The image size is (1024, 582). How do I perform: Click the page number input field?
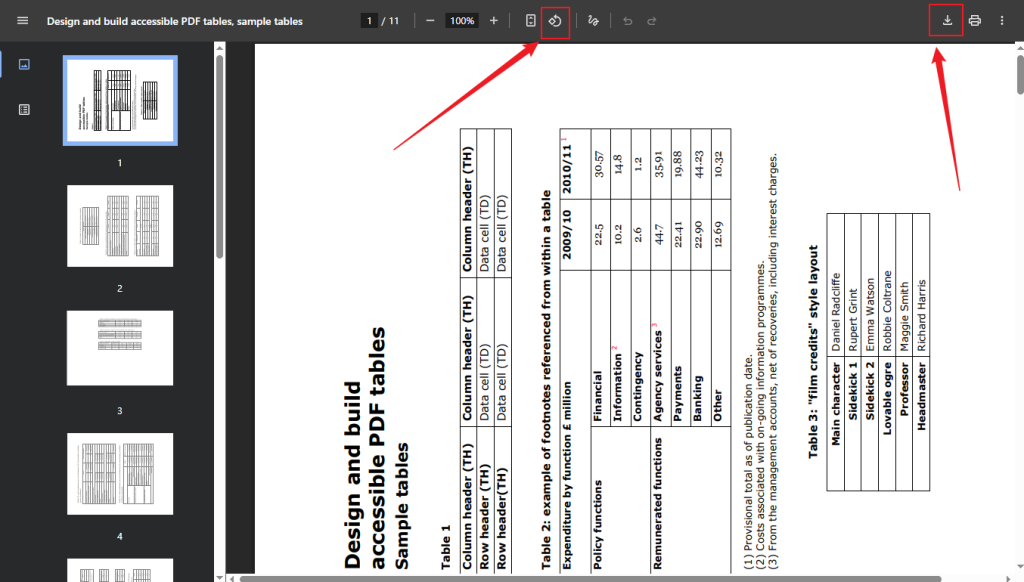(371, 20)
